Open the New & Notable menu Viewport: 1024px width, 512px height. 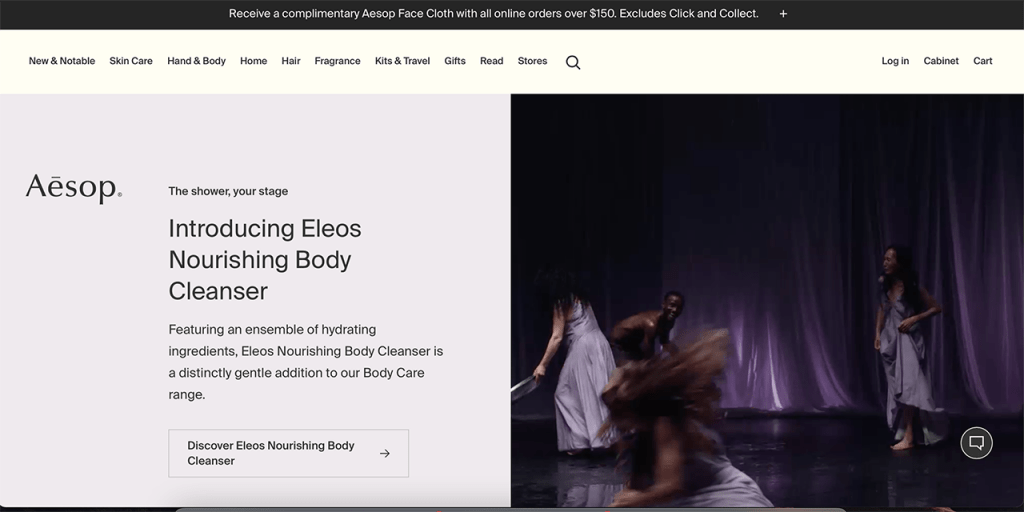[x=62, y=61]
